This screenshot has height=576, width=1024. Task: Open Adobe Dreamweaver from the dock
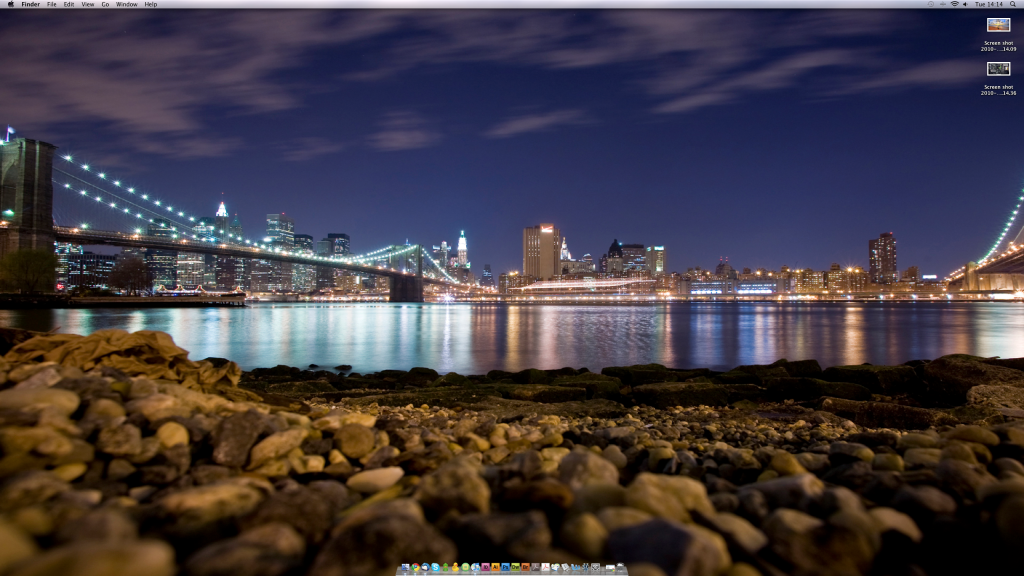pyautogui.click(x=515, y=567)
